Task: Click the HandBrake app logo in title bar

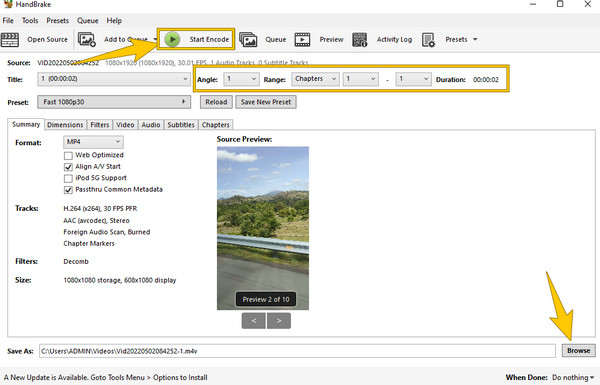Action: (x=7, y=4)
